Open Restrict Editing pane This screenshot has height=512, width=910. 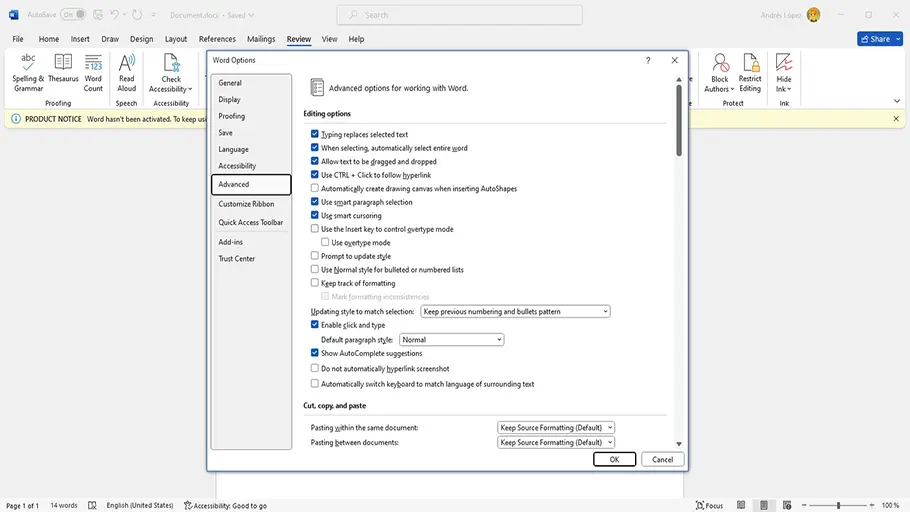click(x=750, y=72)
